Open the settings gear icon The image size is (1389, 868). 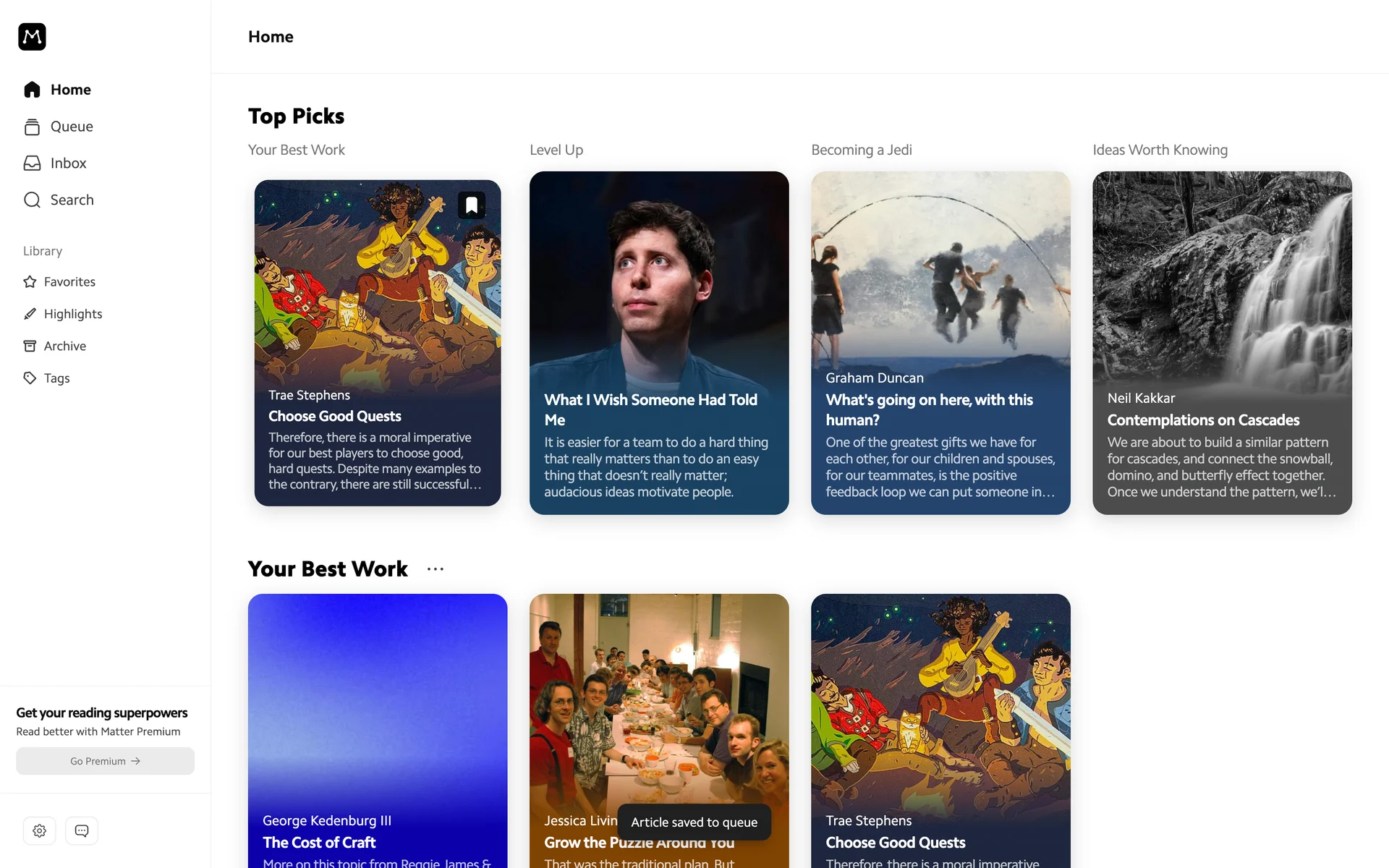tap(40, 831)
